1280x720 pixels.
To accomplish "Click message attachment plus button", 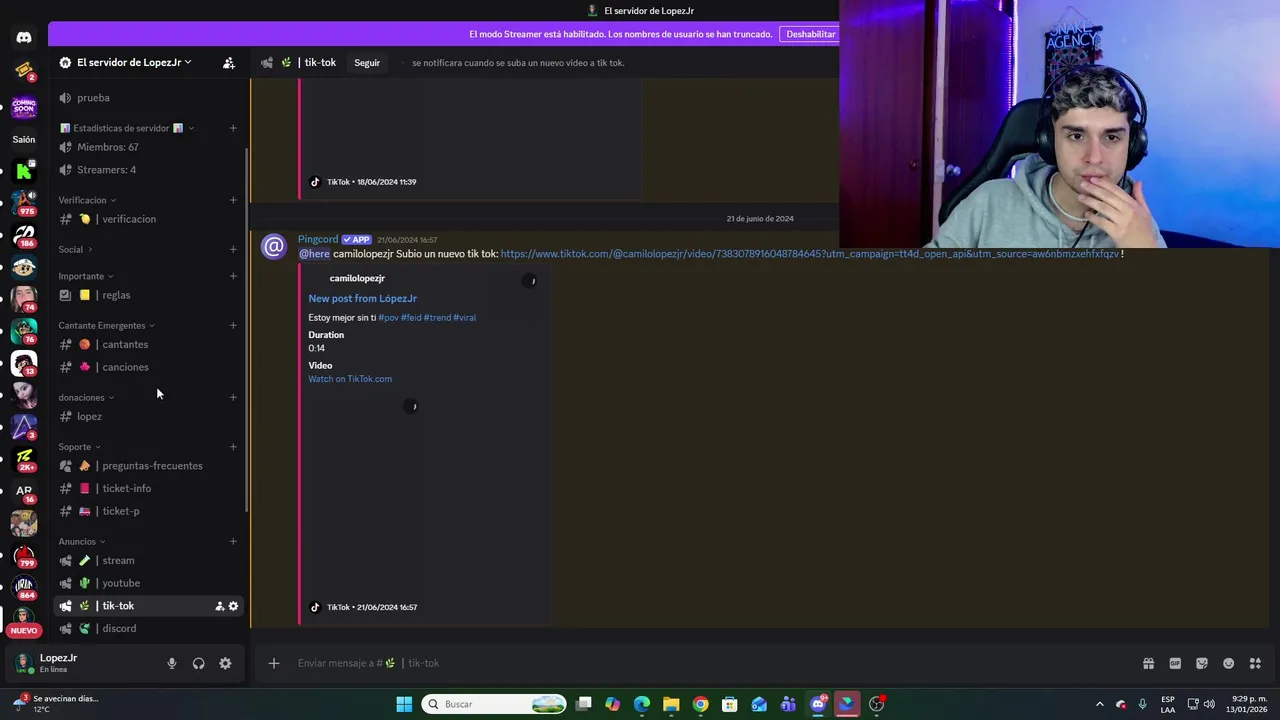I will [x=273, y=663].
